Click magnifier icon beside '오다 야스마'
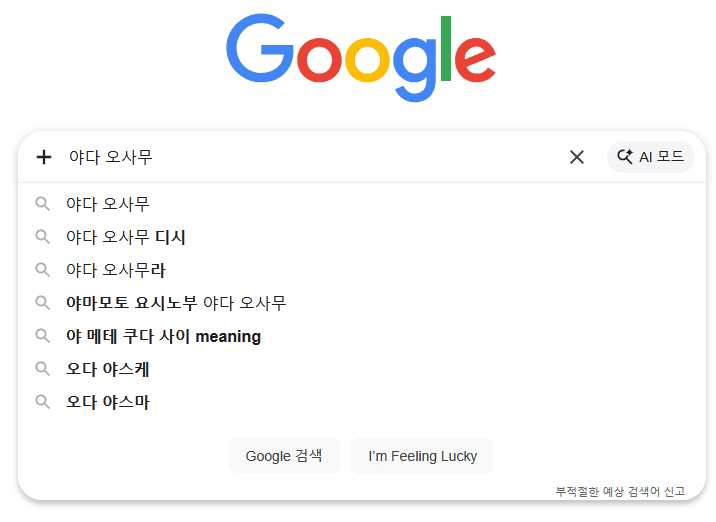The image size is (716, 522). pos(43,402)
